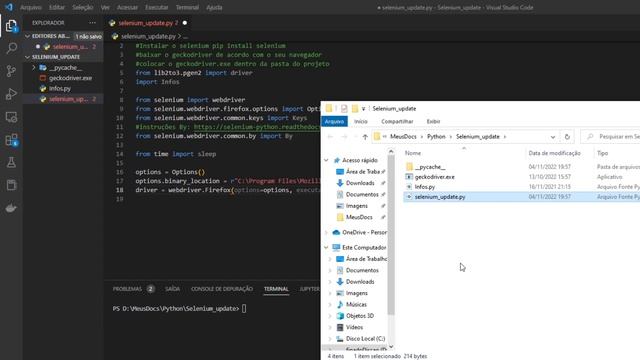Open Explorer panel more actions ellipsis
Viewport: 640px width, 360px height.
(93, 23)
